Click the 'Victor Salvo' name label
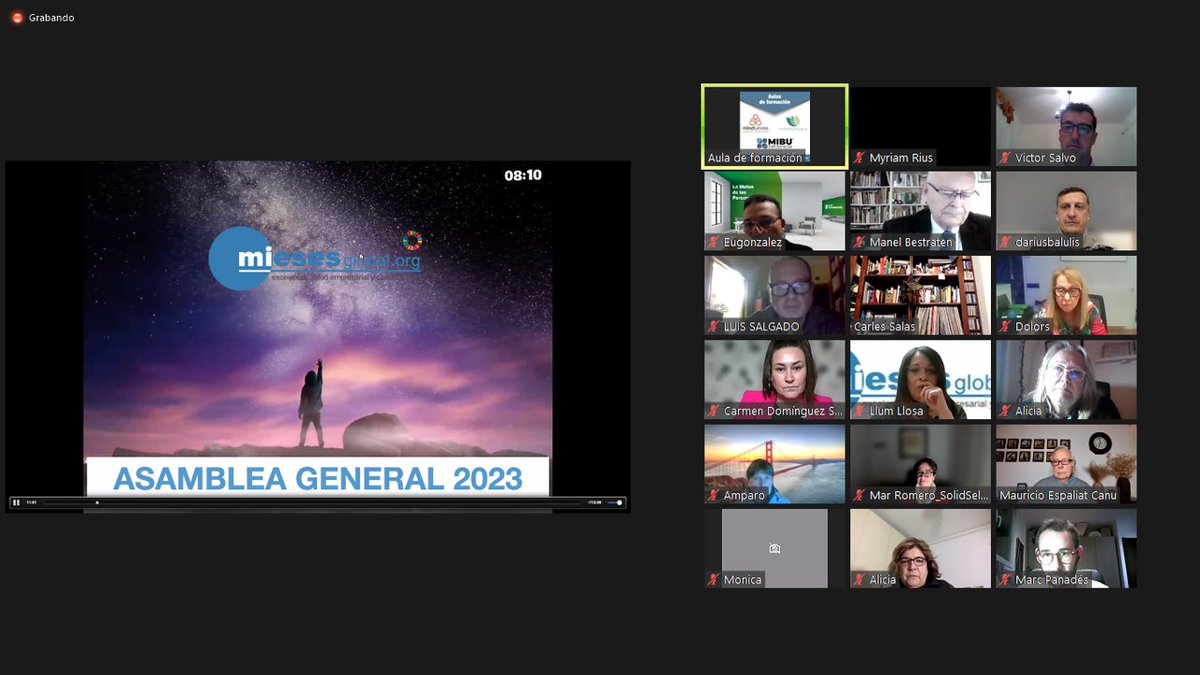The height and width of the screenshot is (675, 1200). [1045, 158]
